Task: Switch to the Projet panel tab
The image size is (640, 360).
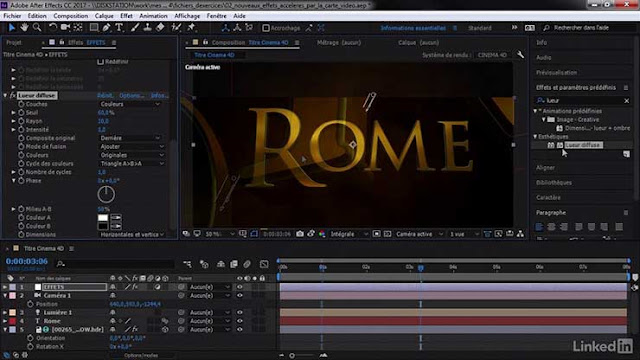Action: point(14,42)
